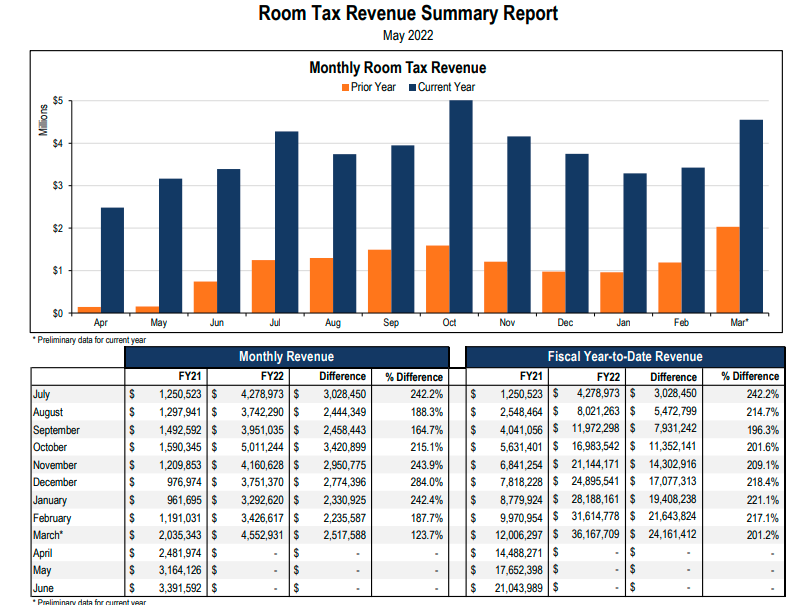
Task: Click the Millions axis title
Action: (x=44, y=120)
